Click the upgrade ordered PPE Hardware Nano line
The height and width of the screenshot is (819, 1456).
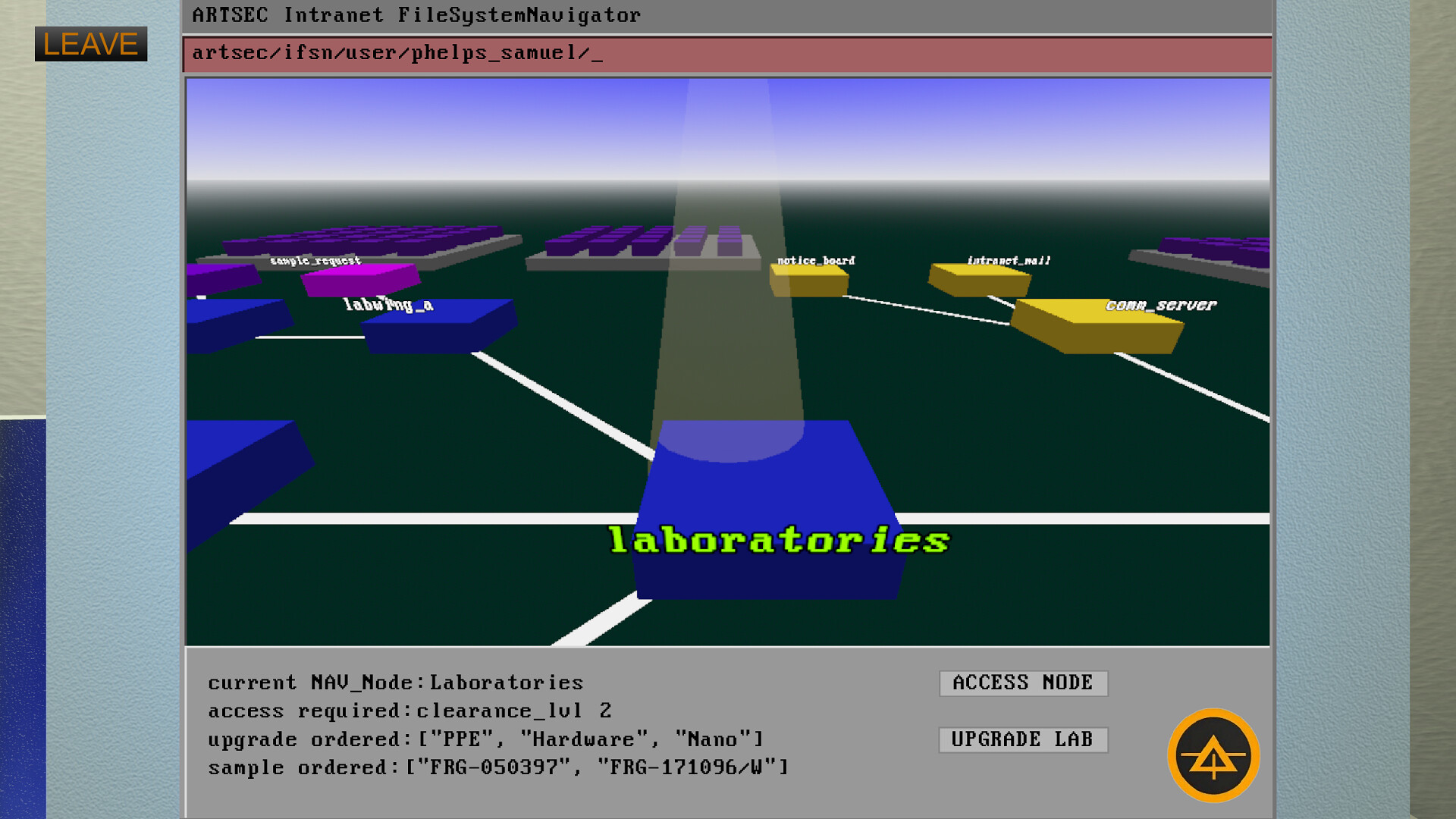tap(485, 739)
